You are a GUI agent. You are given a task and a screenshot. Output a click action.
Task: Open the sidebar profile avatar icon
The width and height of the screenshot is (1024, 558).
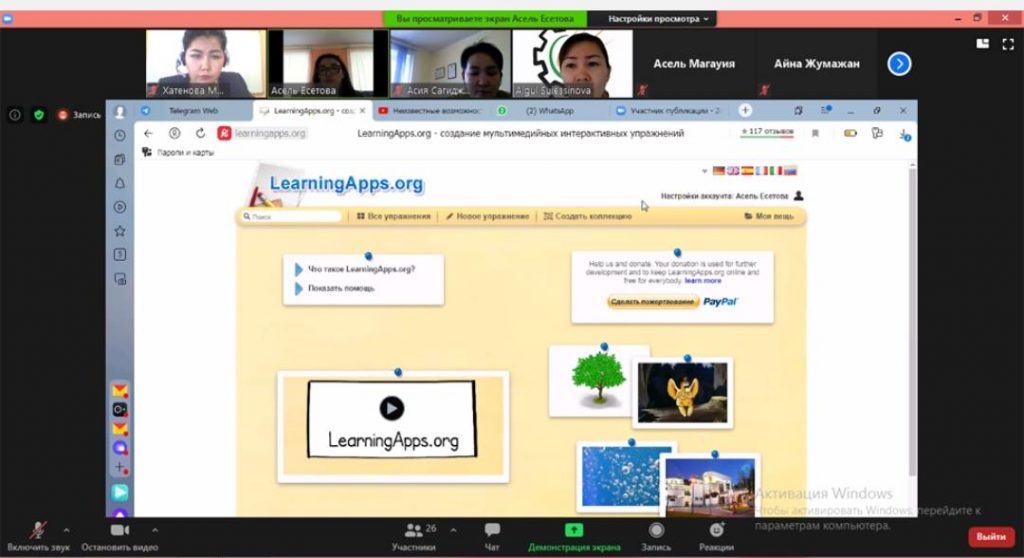click(x=120, y=112)
